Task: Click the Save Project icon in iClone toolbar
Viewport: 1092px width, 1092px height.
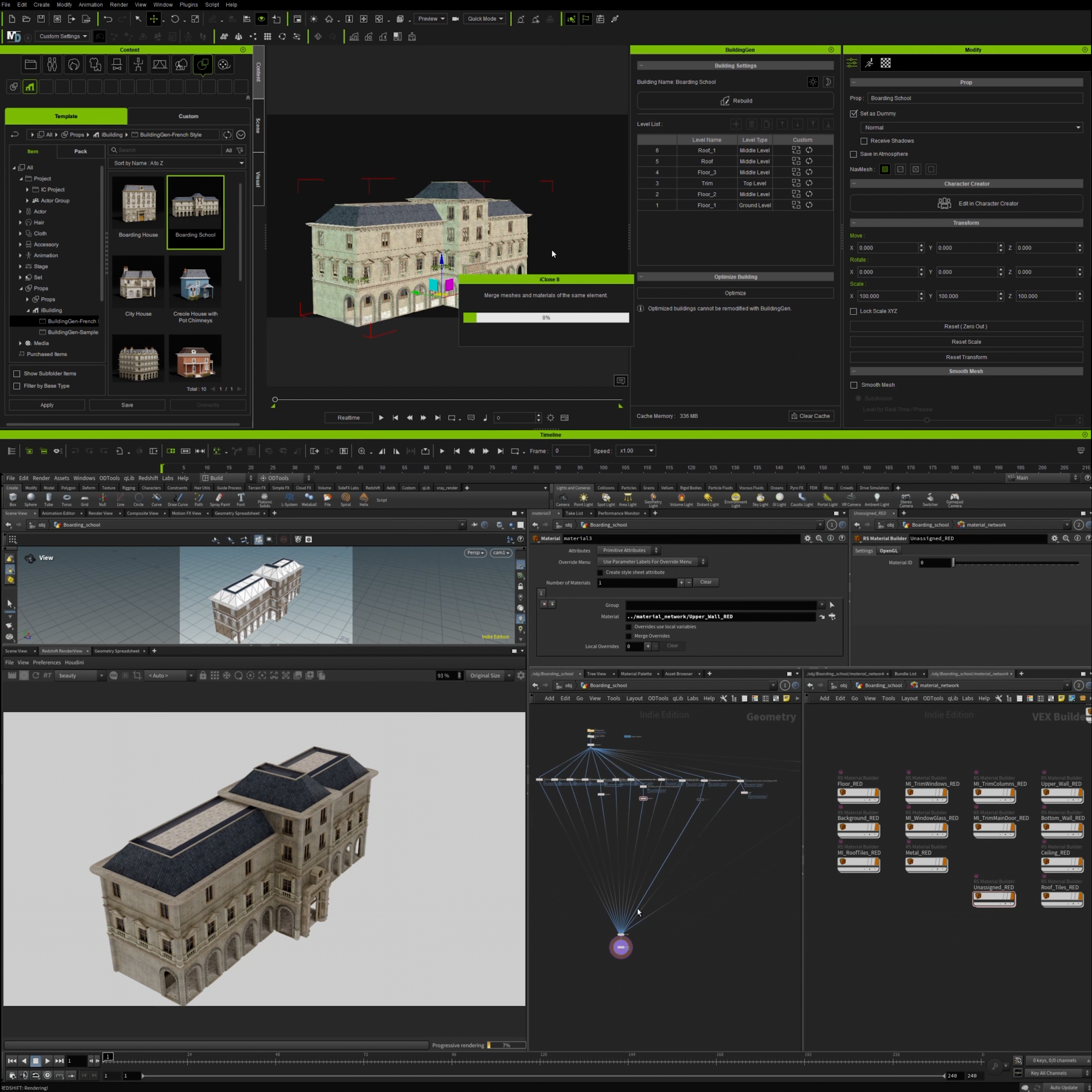Action: pyautogui.click(x=41, y=19)
